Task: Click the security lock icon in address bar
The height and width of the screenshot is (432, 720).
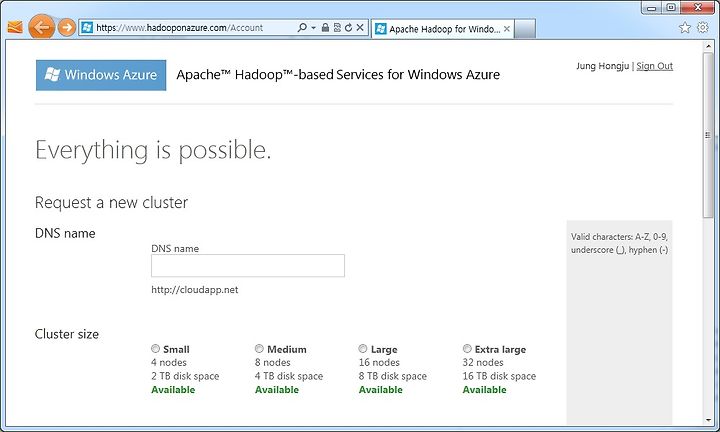Action: [x=325, y=28]
